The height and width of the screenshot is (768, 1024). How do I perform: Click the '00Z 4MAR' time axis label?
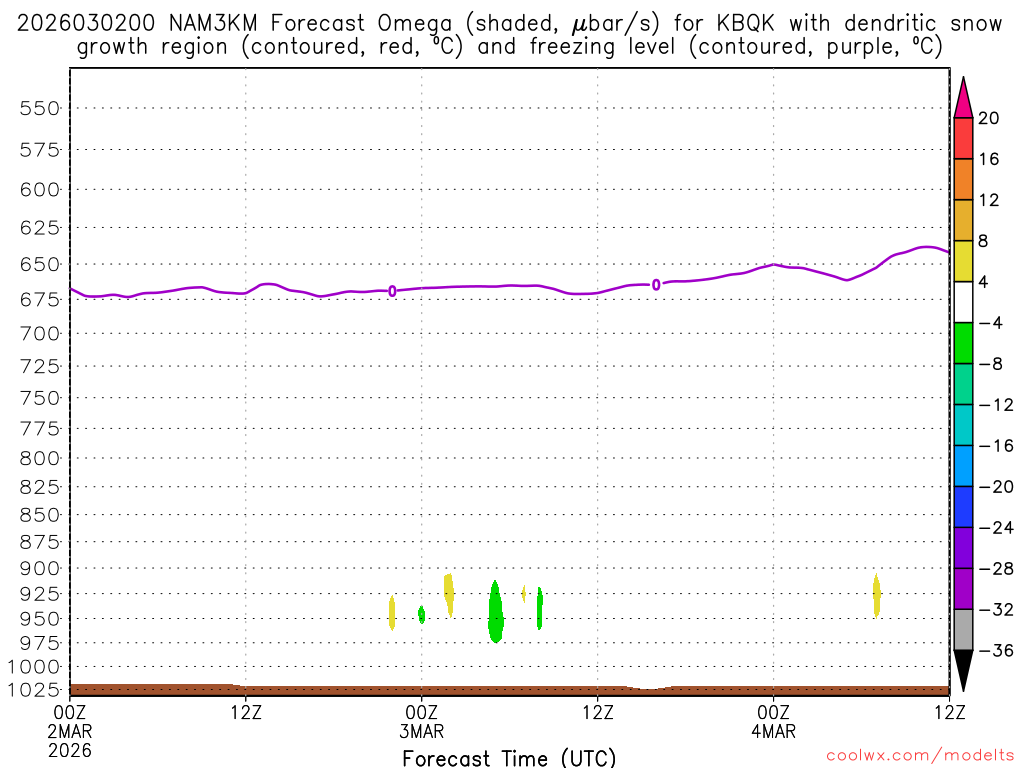coord(774,722)
